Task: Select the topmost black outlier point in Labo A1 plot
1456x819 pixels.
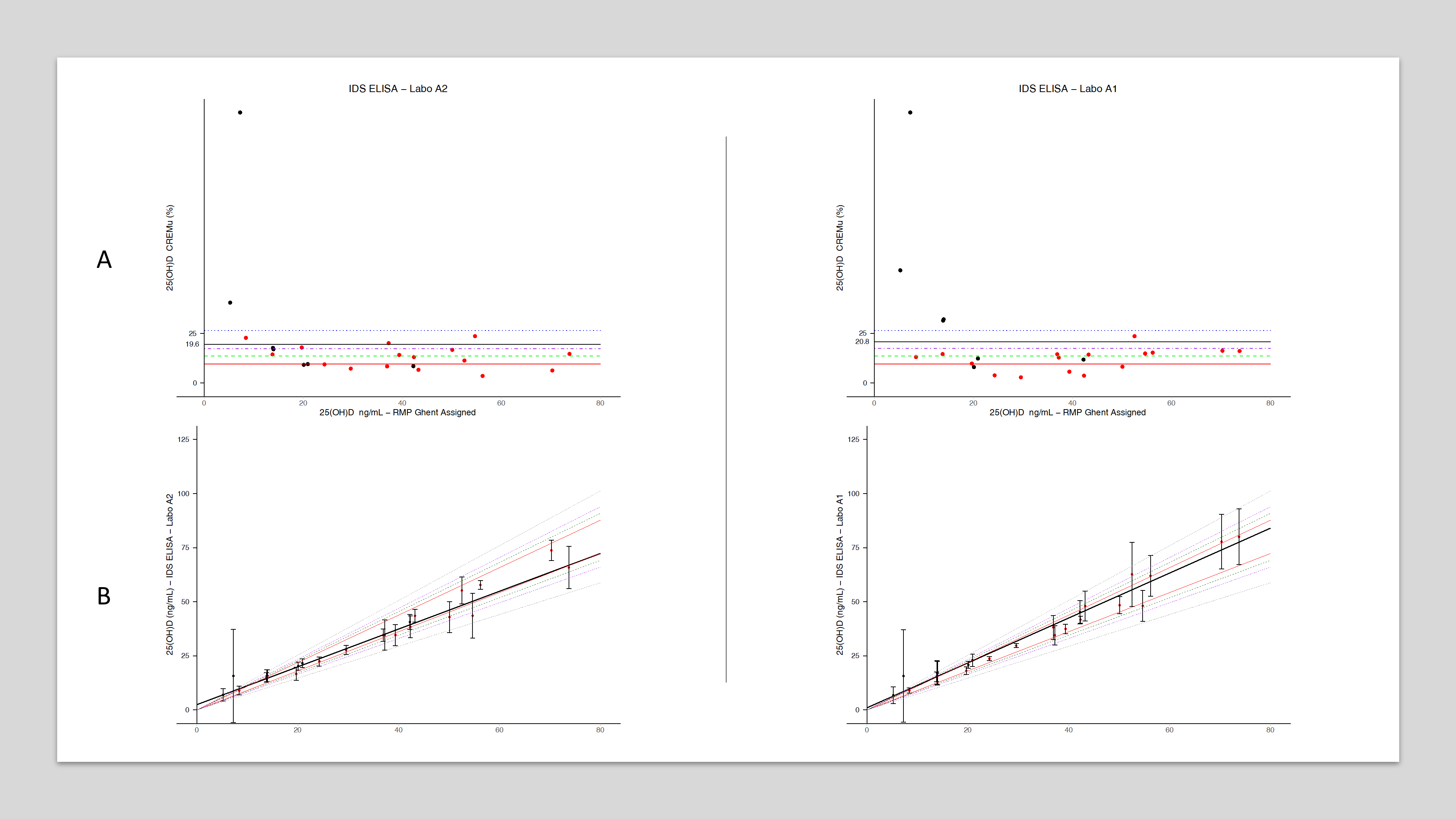Action: click(x=910, y=112)
